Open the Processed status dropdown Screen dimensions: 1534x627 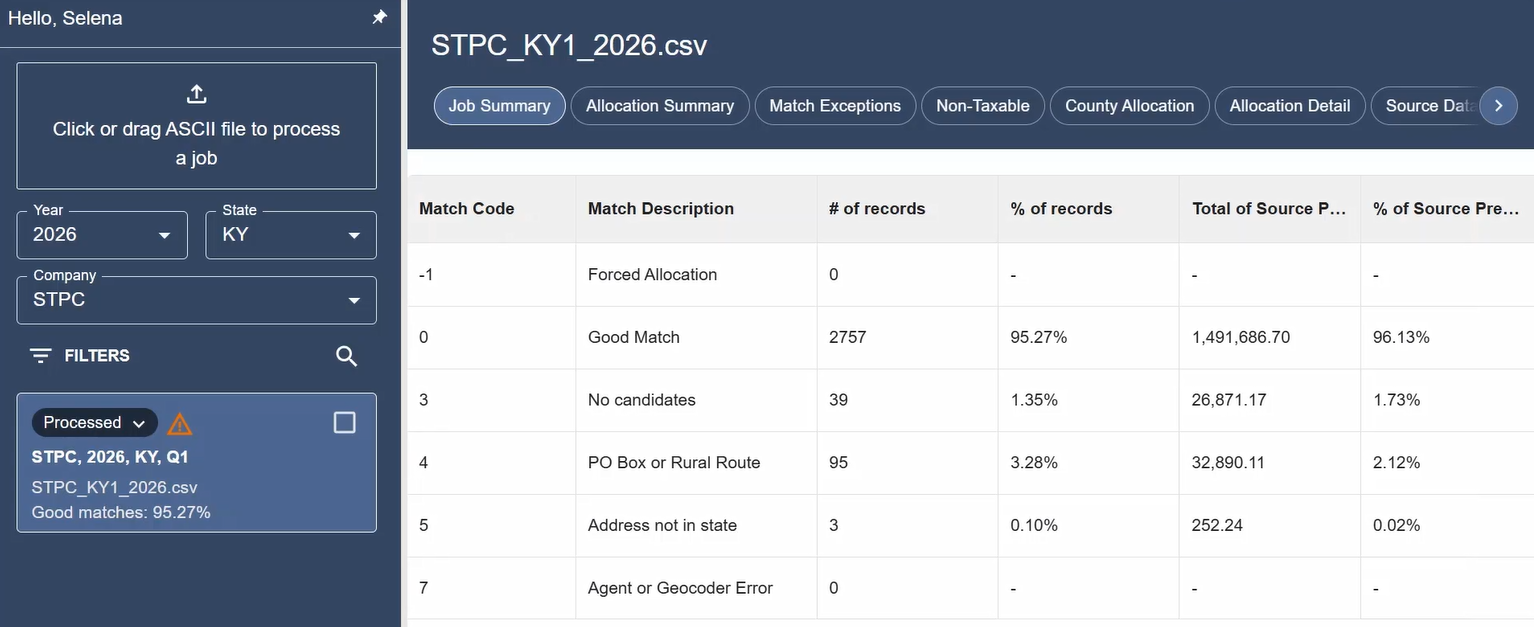click(x=95, y=423)
